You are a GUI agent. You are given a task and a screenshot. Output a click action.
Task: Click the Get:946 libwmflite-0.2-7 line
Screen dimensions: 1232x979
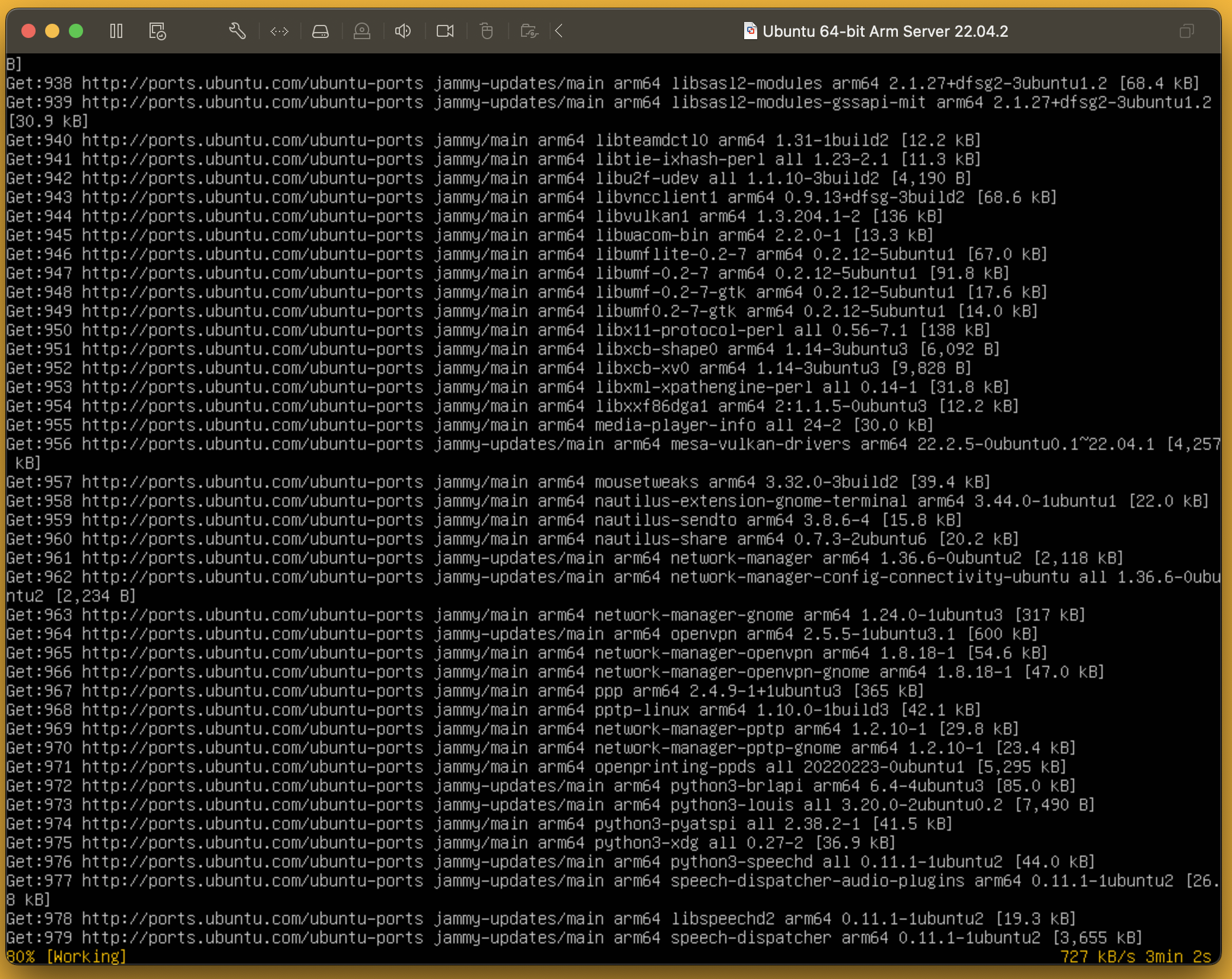click(527, 254)
